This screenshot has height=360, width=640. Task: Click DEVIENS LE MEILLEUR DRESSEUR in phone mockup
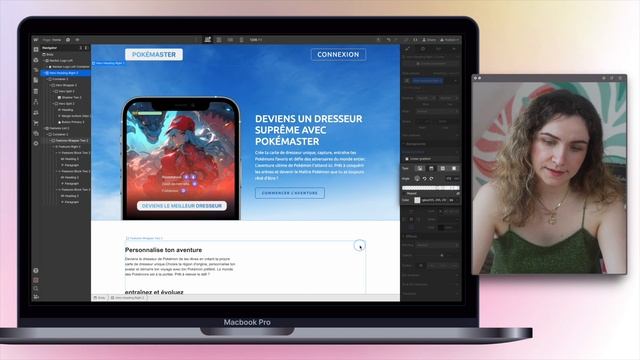[182, 206]
